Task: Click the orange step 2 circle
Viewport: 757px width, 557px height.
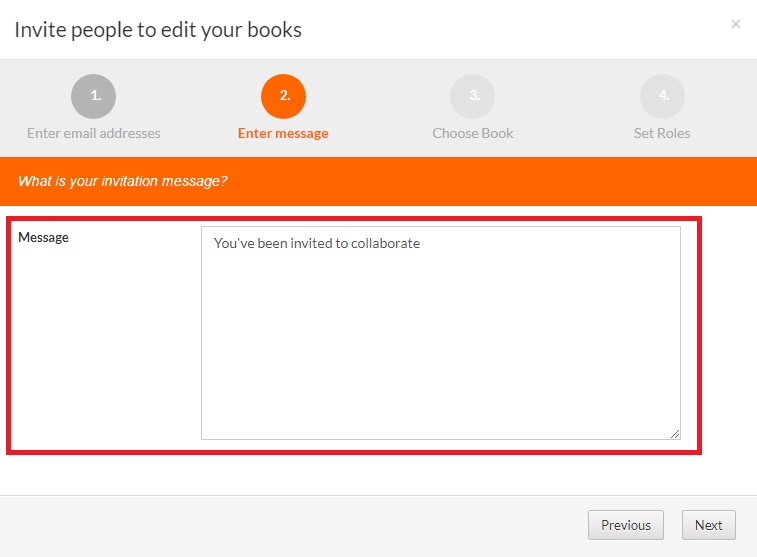Action: pos(283,96)
